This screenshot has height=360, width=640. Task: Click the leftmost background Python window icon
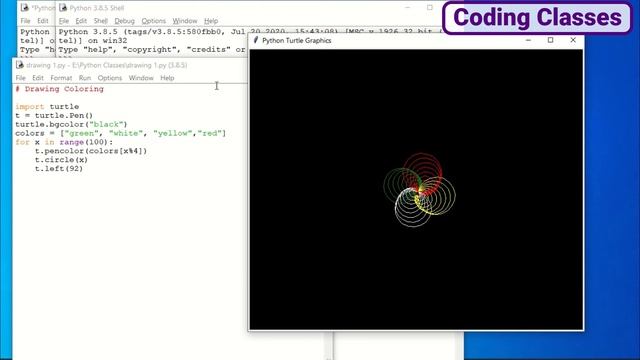point(24,8)
